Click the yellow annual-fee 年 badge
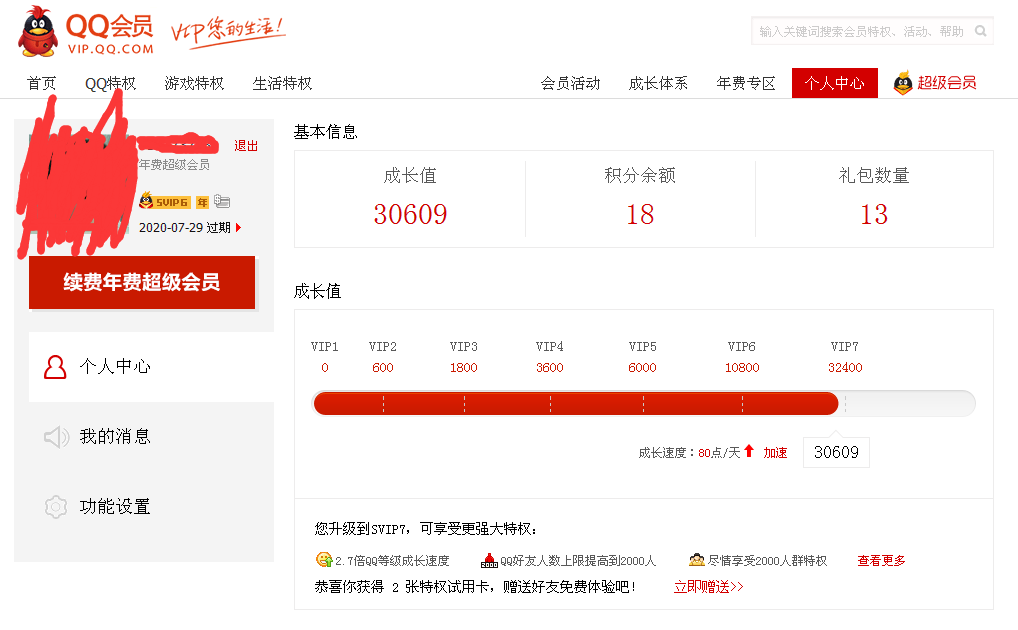1018x630 pixels. point(203,203)
